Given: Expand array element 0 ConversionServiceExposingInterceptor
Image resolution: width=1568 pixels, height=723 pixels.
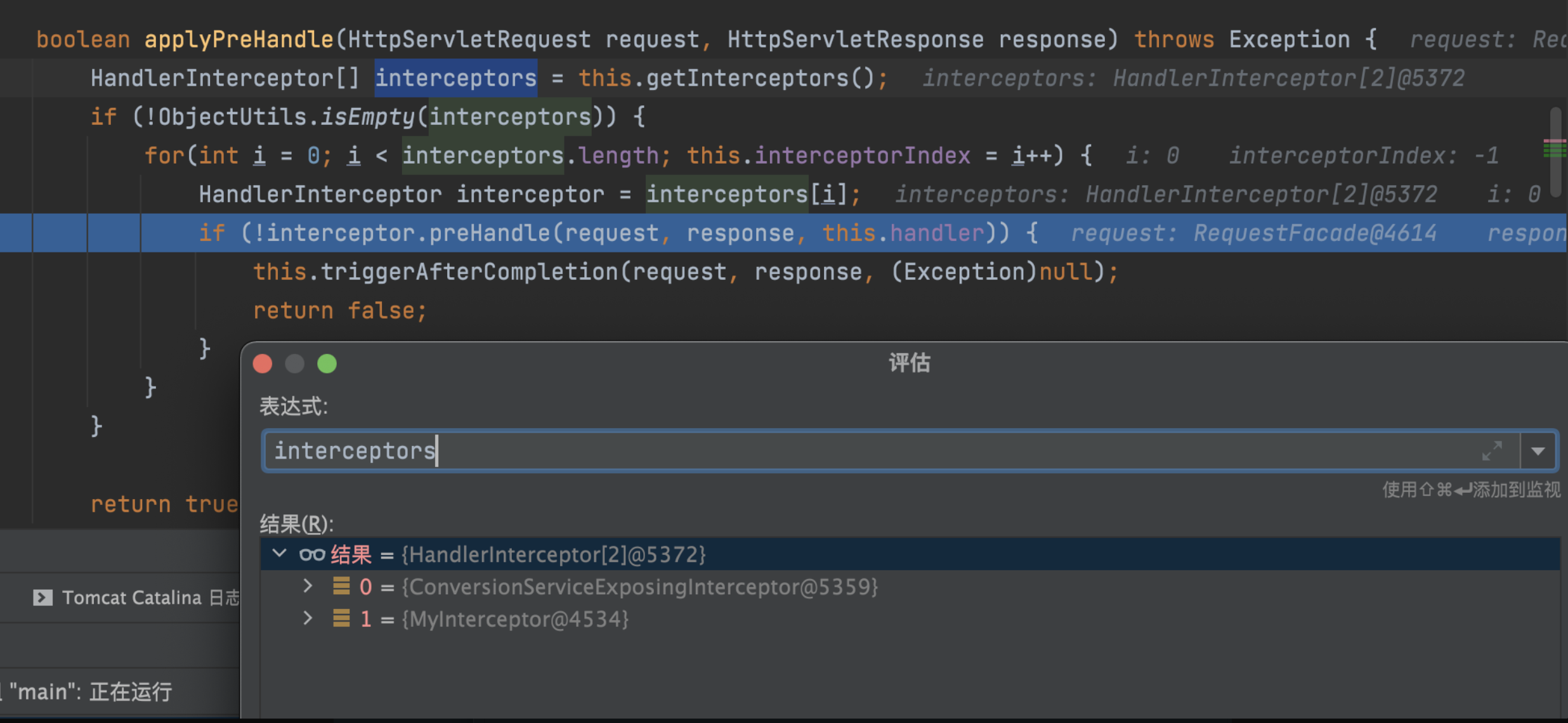Looking at the screenshot, I should 308,586.
